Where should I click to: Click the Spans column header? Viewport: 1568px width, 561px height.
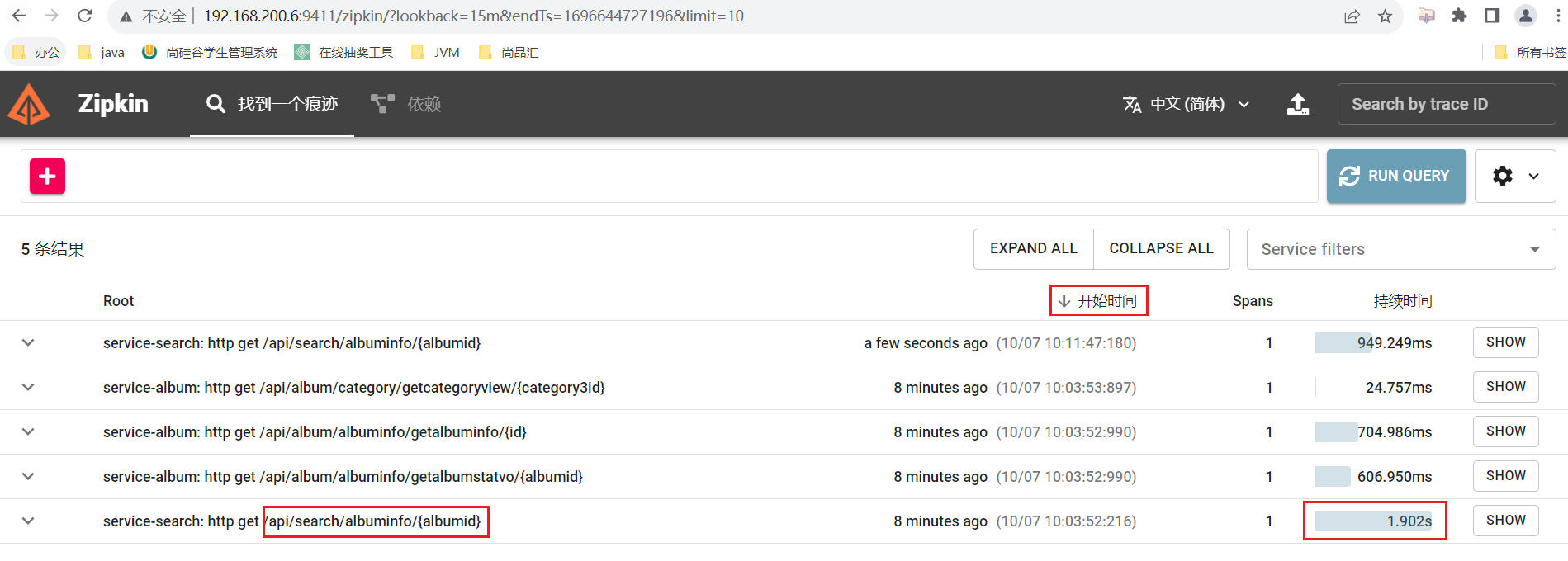coord(1253,301)
